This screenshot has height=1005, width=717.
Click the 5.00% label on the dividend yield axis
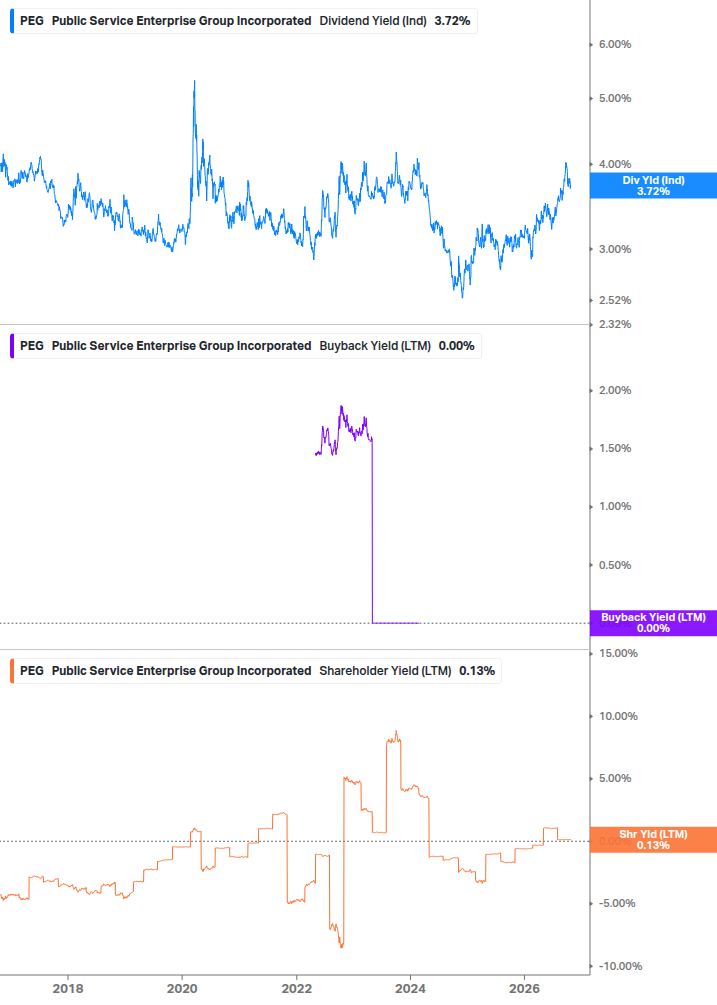615,98
